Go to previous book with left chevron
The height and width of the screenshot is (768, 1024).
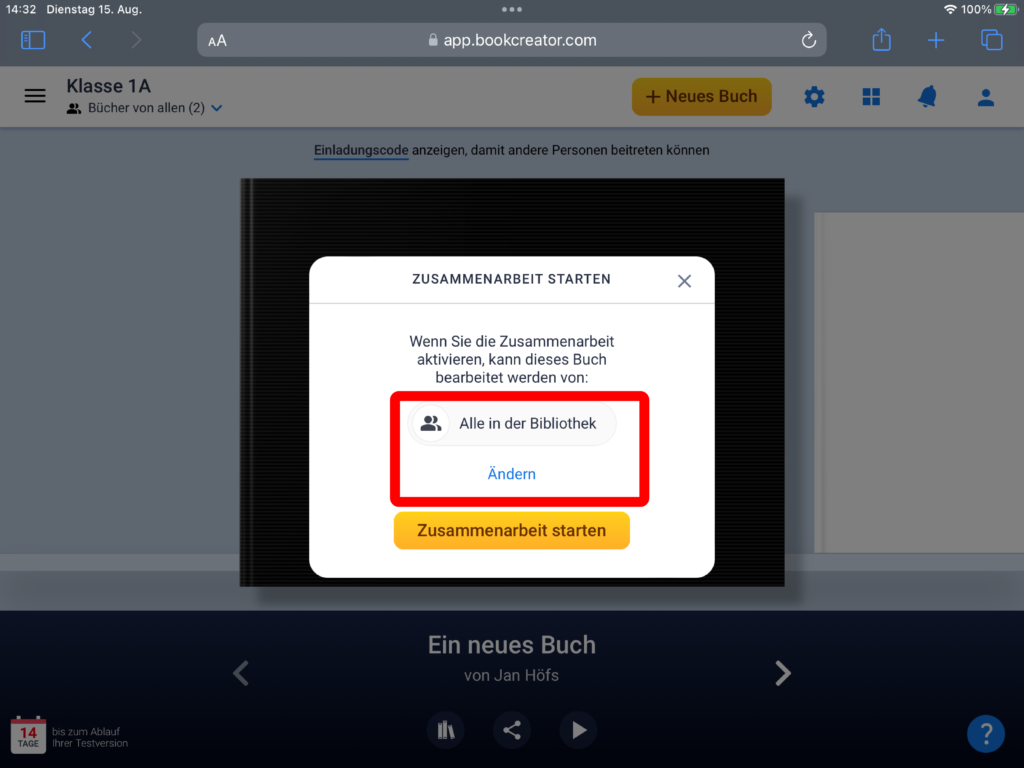pyautogui.click(x=241, y=673)
